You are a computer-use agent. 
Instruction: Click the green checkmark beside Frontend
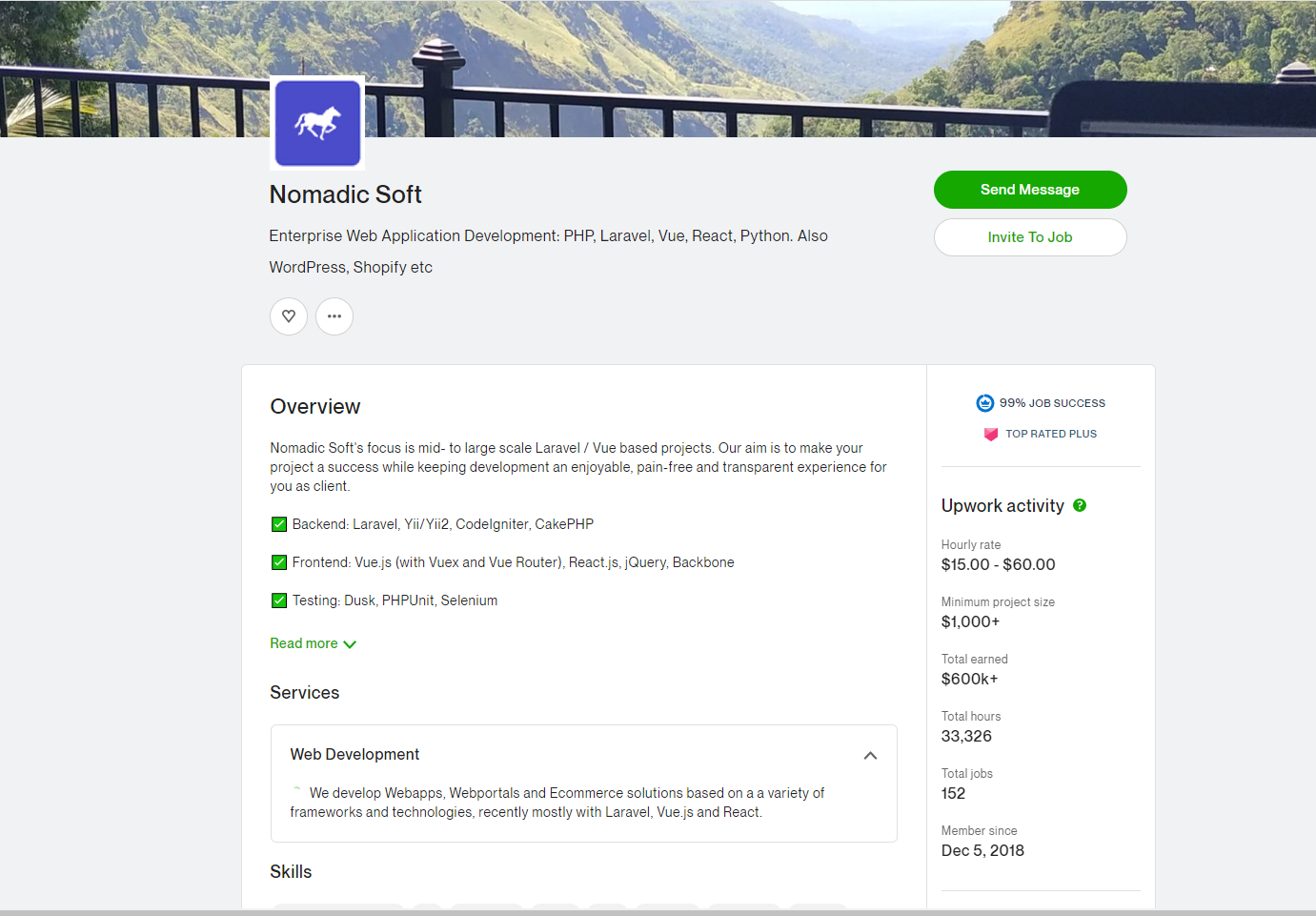click(x=279, y=562)
